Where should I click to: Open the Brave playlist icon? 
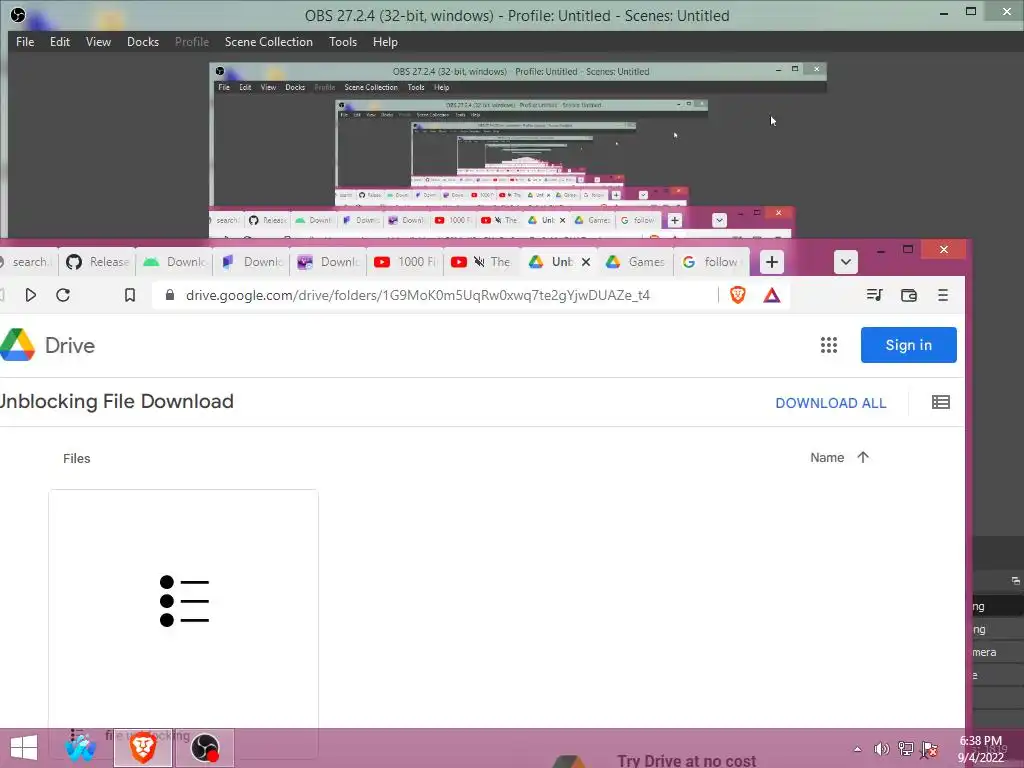874,295
